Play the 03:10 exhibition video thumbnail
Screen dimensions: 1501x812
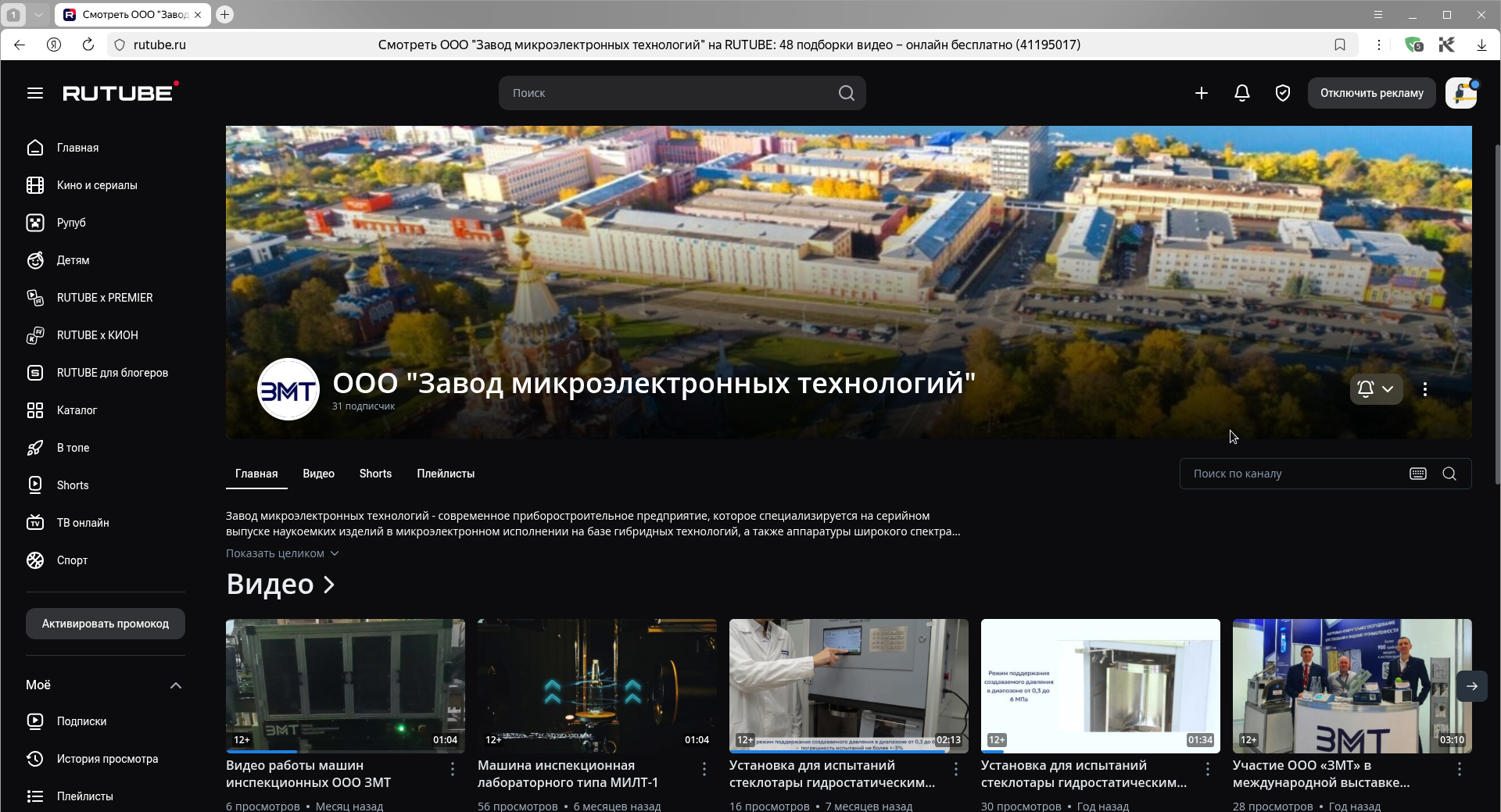pyautogui.click(x=1352, y=686)
